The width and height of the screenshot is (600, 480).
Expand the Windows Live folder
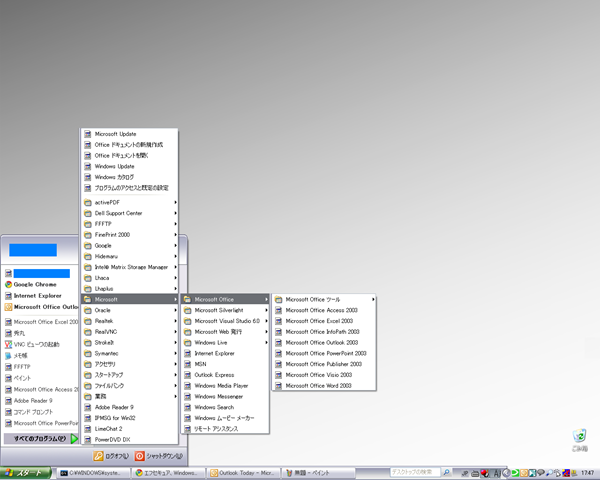point(225,343)
